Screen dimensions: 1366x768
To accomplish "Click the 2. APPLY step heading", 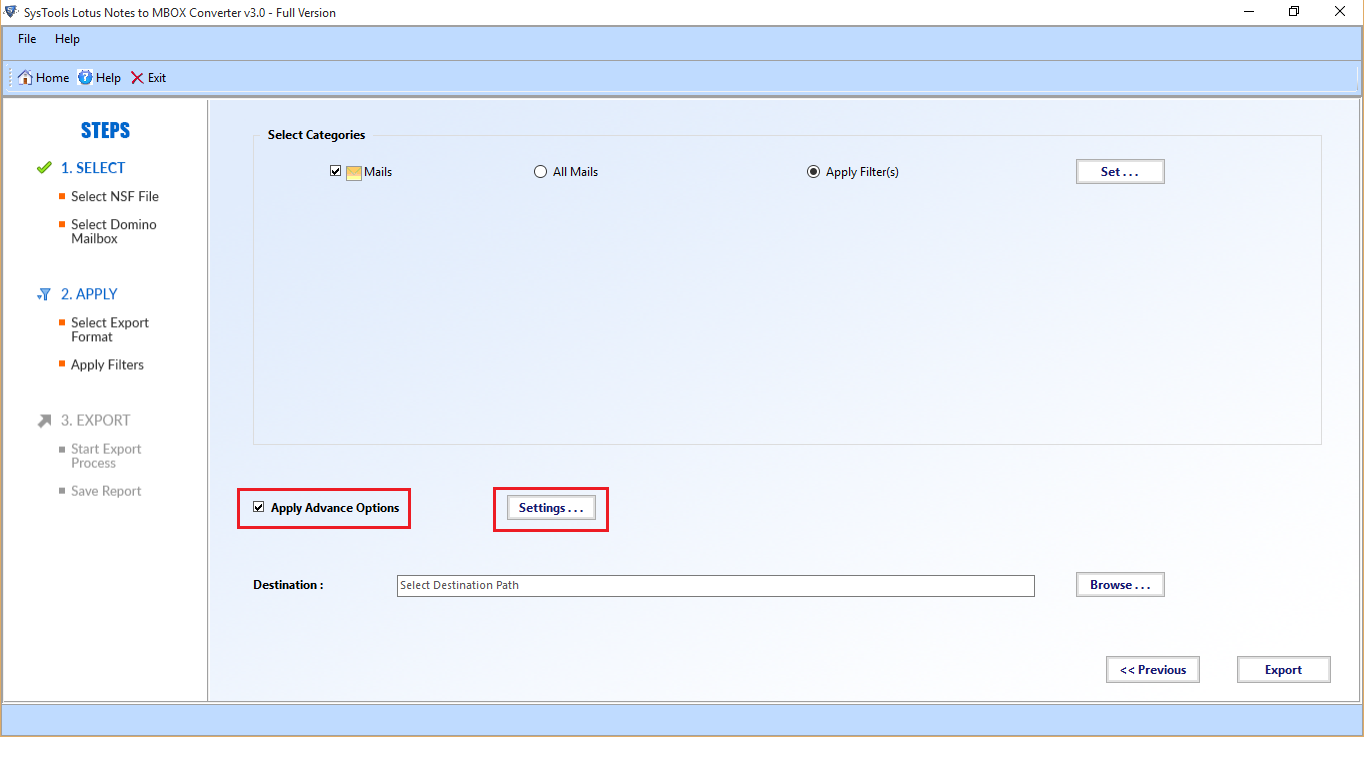I will pyautogui.click(x=89, y=294).
